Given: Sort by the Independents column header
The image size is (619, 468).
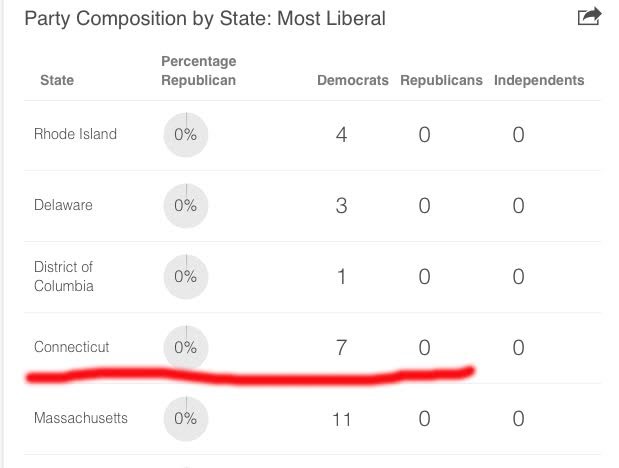Looking at the screenshot, I should click(x=539, y=80).
